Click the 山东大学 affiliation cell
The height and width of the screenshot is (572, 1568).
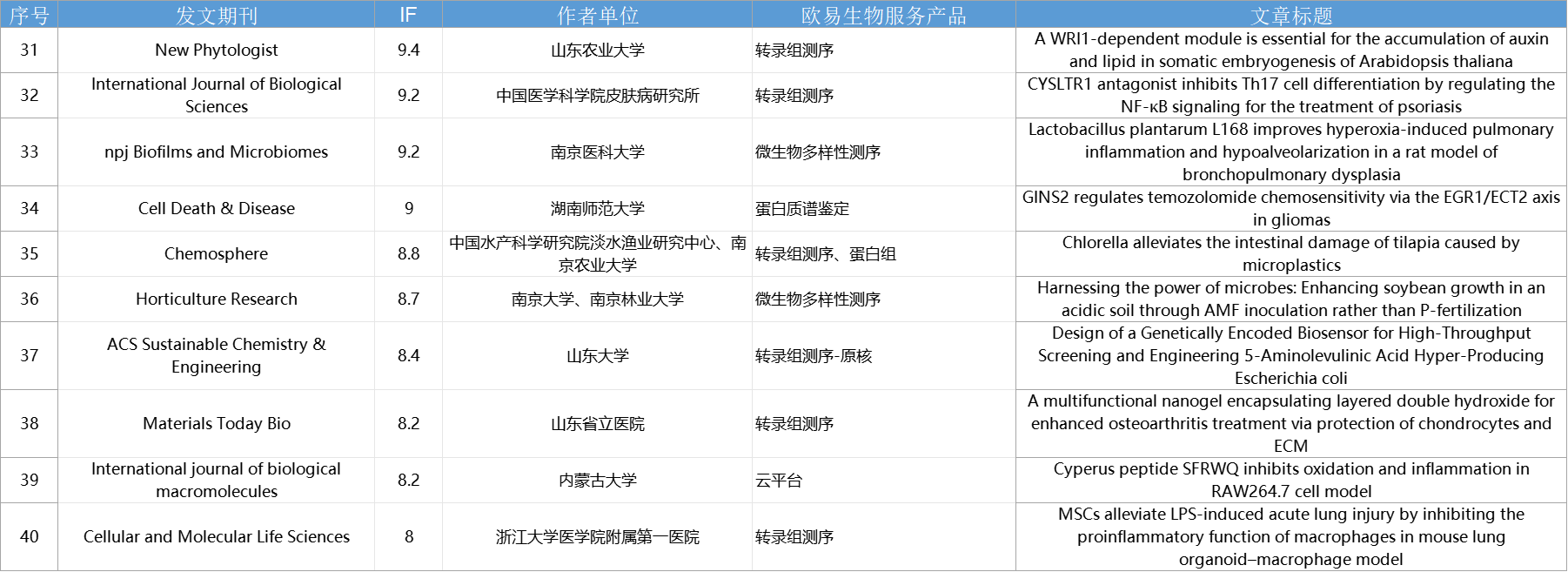coord(598,356)
